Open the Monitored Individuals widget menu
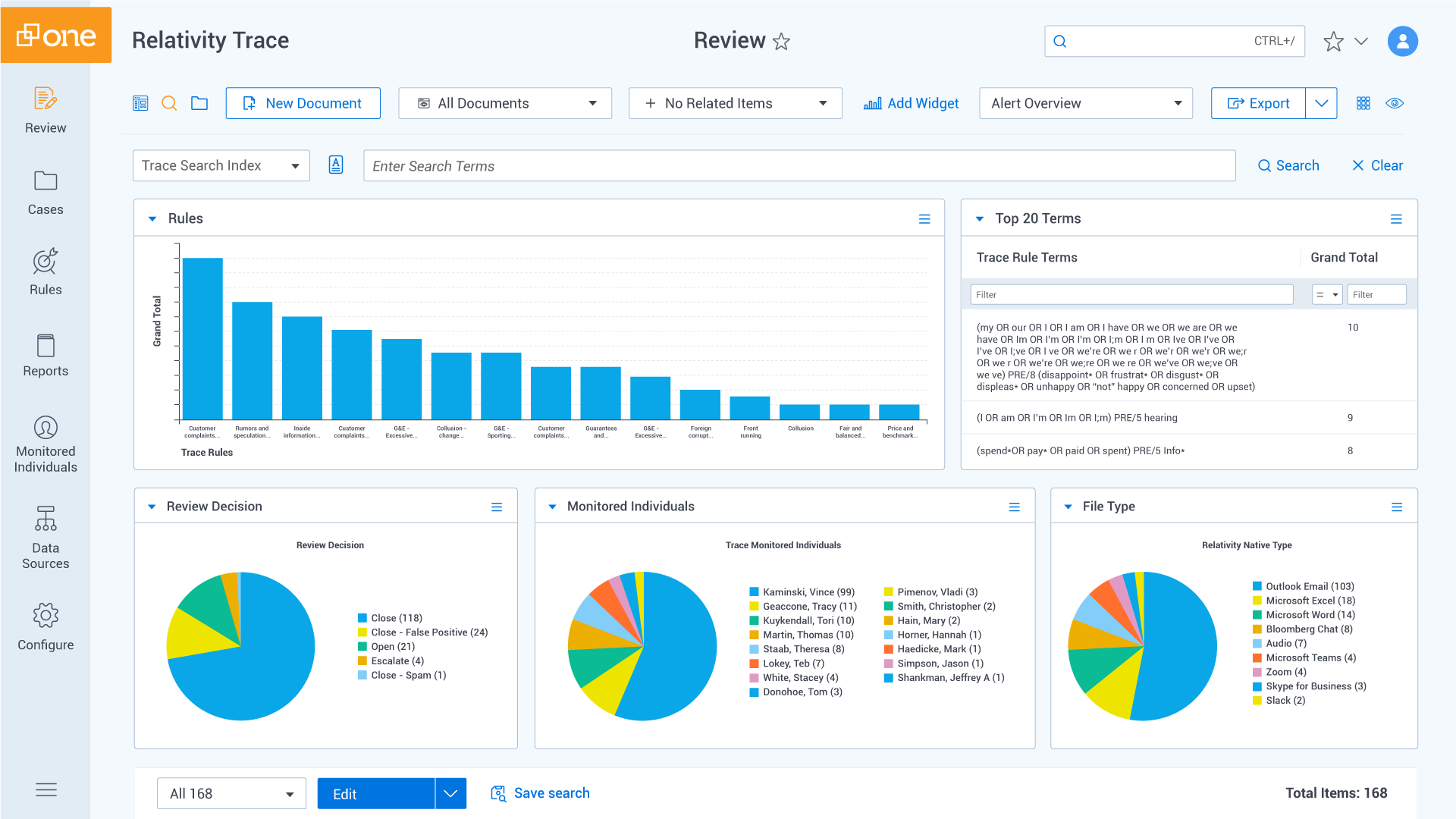This screenshot has width=1456, height=819. [x=1014, y=507]
